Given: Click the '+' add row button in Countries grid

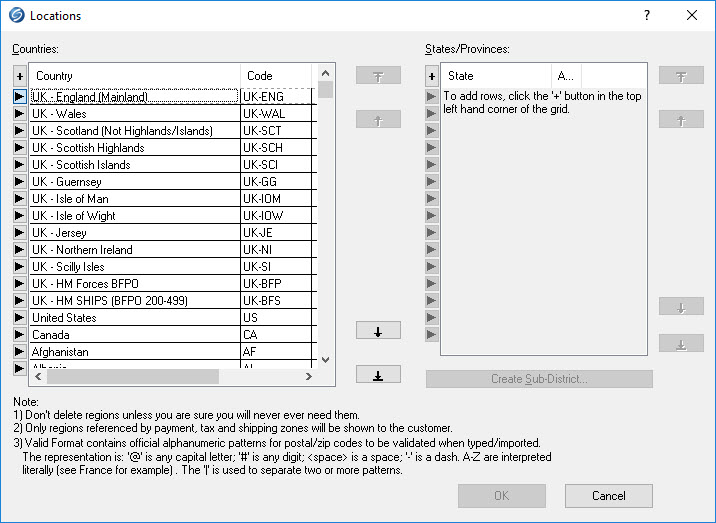Looking at the screenshot, I should [20, 76].
